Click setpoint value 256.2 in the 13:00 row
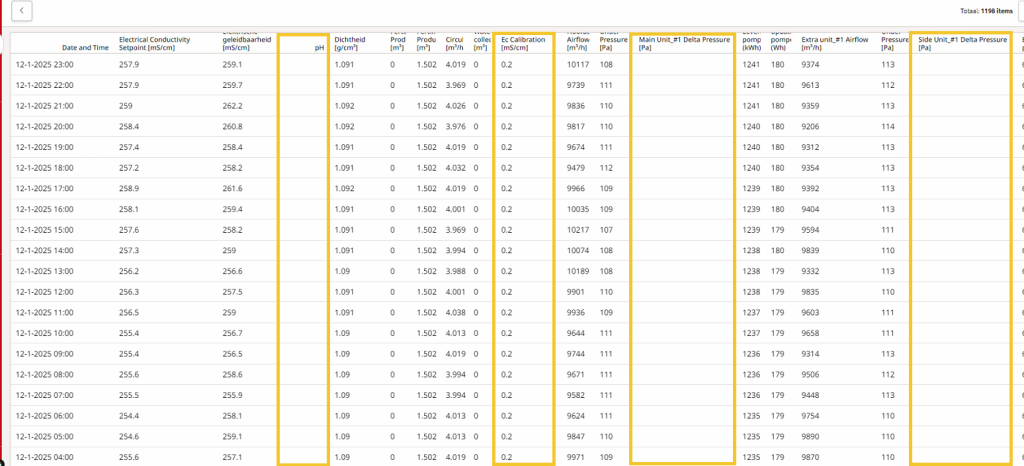 pyautogui.click(x=129, y=271)
